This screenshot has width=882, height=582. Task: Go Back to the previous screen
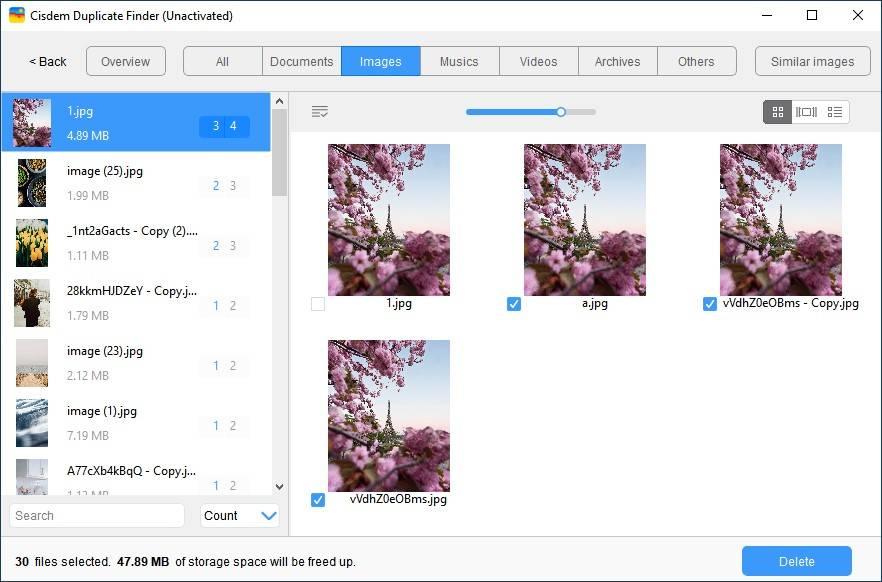point(48,61)
